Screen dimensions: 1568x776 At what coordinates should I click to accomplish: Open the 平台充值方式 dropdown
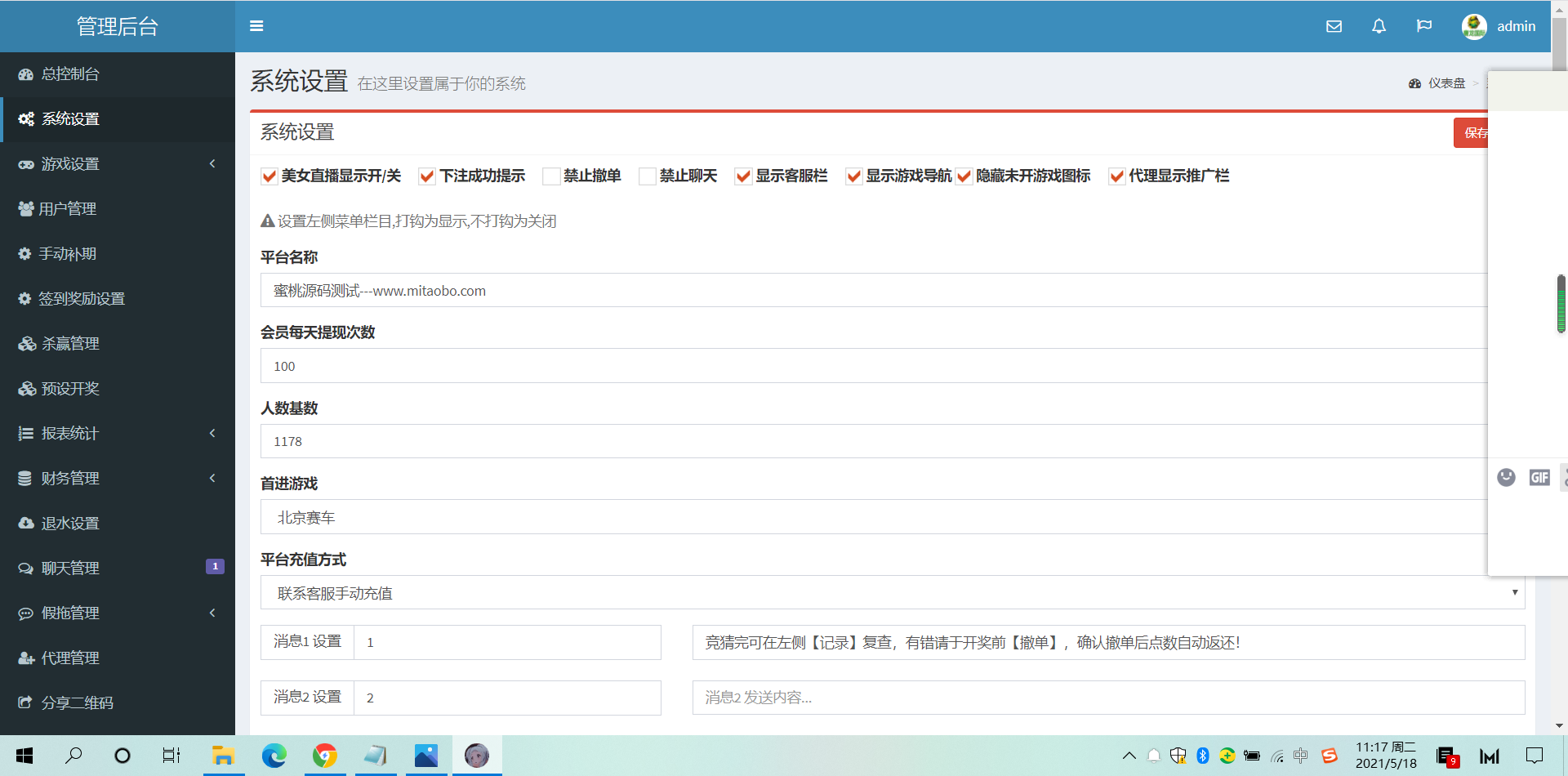[892, 592]
